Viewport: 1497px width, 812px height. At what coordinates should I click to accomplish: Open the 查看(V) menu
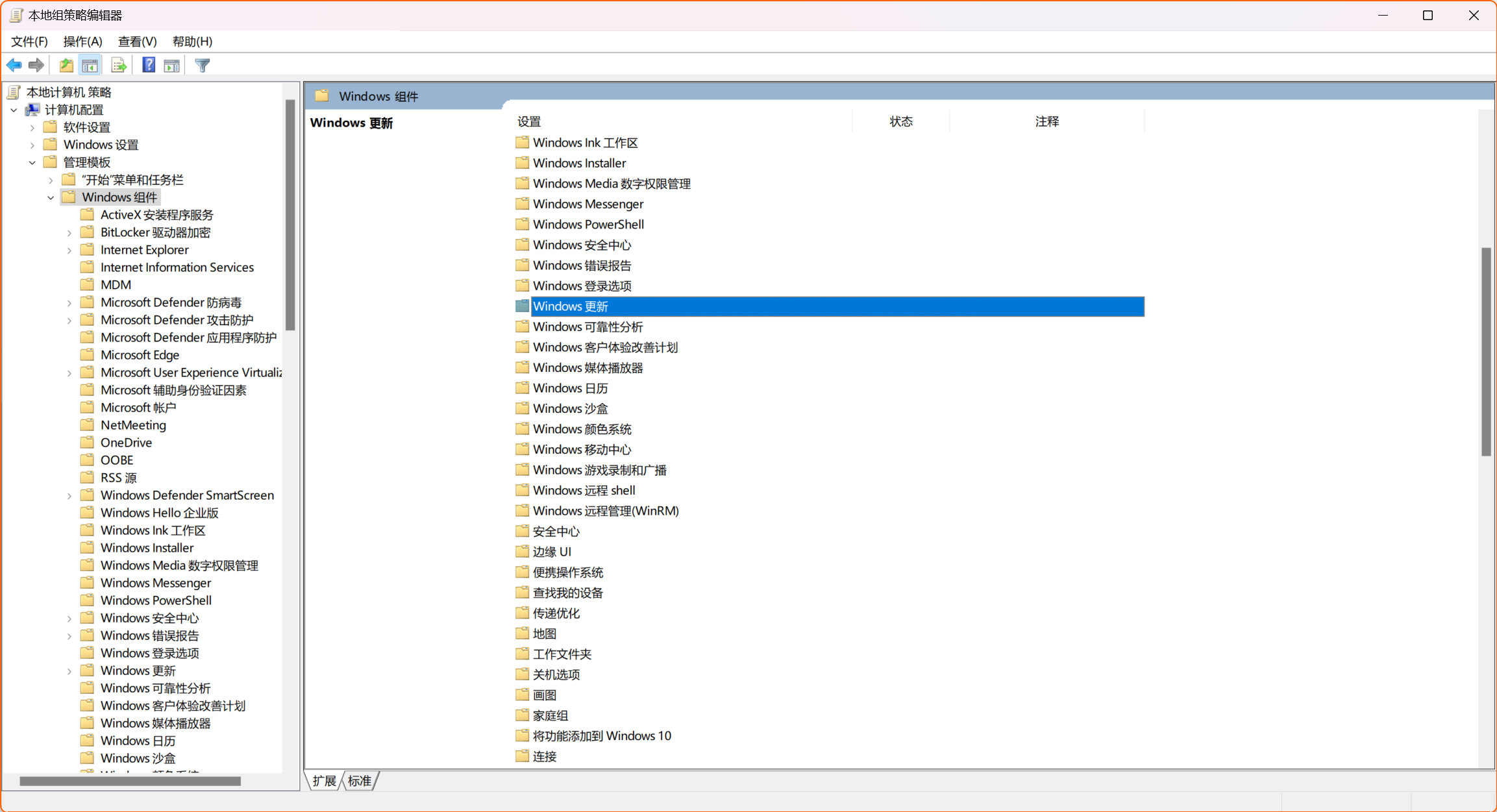pyautogui.click(x=137, y=41)
